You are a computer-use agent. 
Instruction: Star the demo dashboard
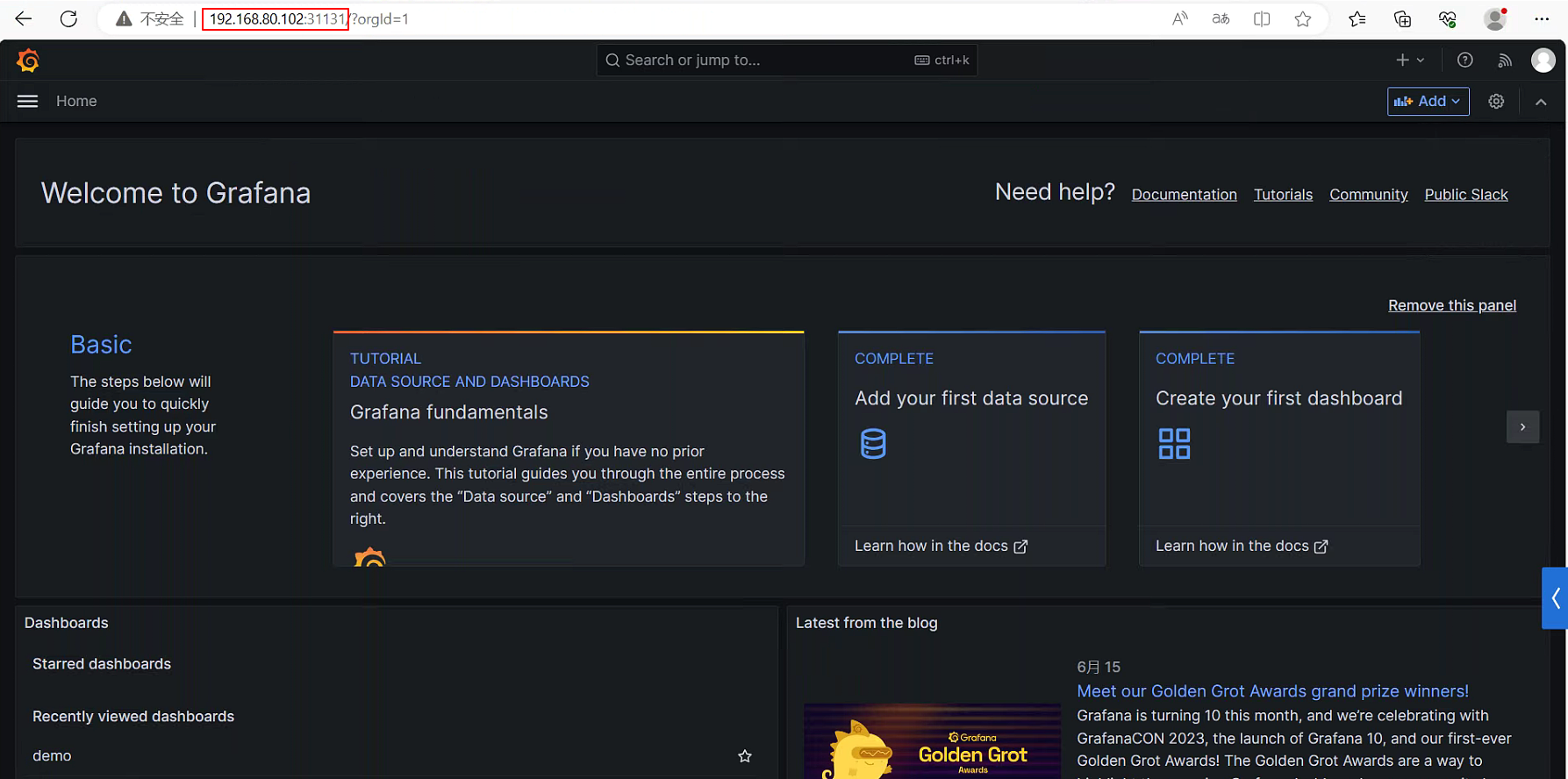pos(745,755)
